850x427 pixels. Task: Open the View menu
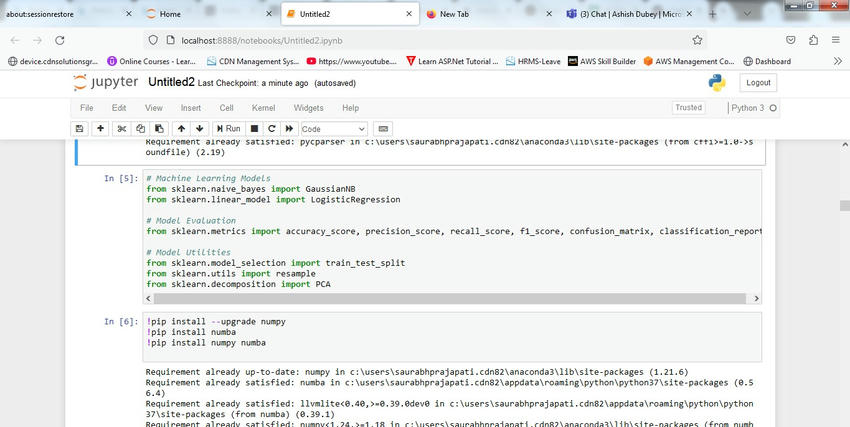pyautogui.click(x=153, y=108)
